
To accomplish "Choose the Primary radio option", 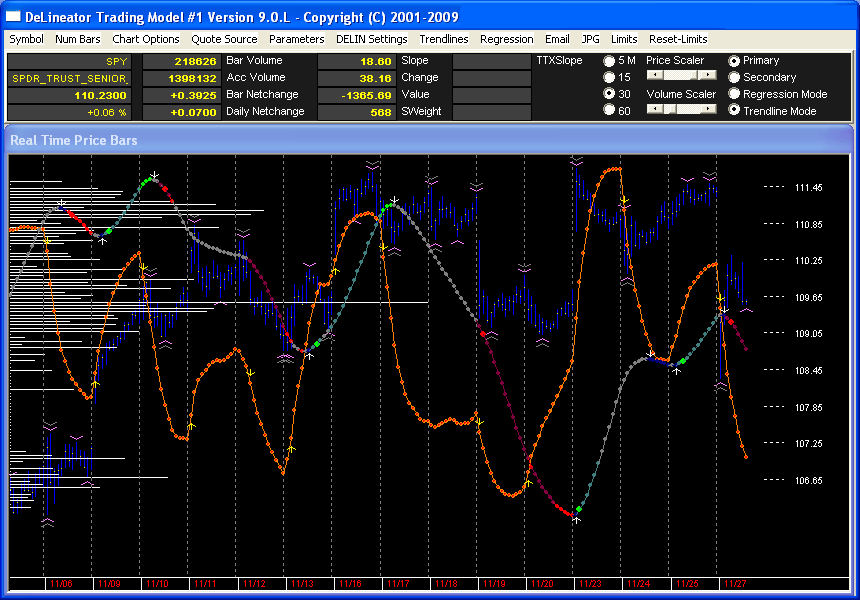I will pyautogui.click(x=734, y=61).
